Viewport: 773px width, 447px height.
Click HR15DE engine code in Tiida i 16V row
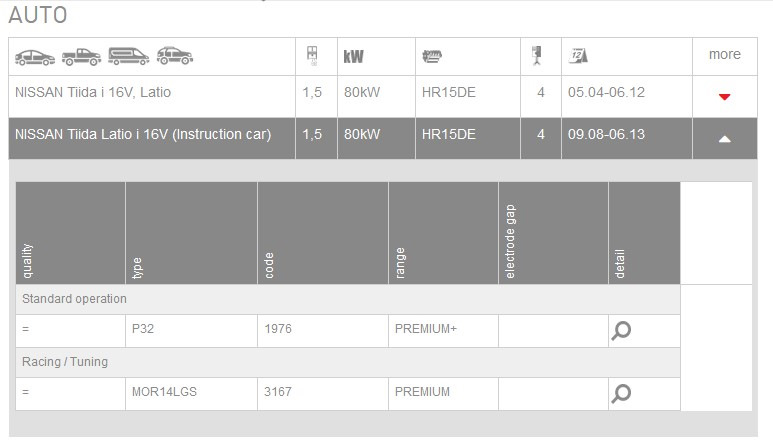[x=449, y=92]
